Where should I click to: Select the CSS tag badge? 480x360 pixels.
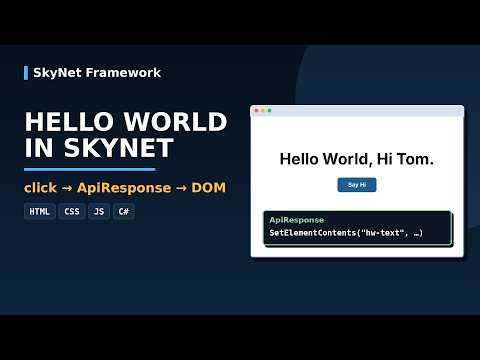coord(72,211)
